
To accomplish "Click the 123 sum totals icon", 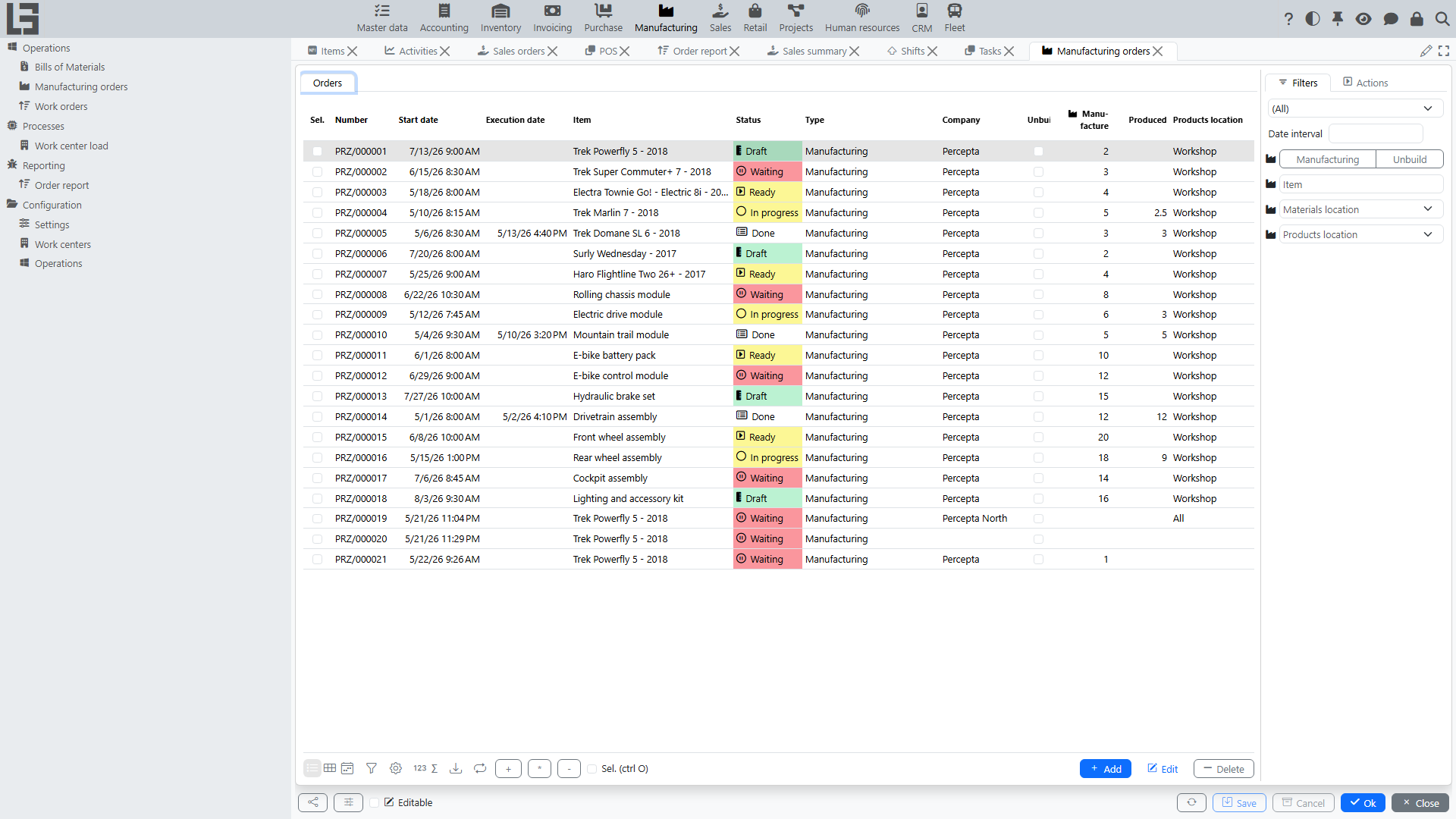I will point(425,768).
